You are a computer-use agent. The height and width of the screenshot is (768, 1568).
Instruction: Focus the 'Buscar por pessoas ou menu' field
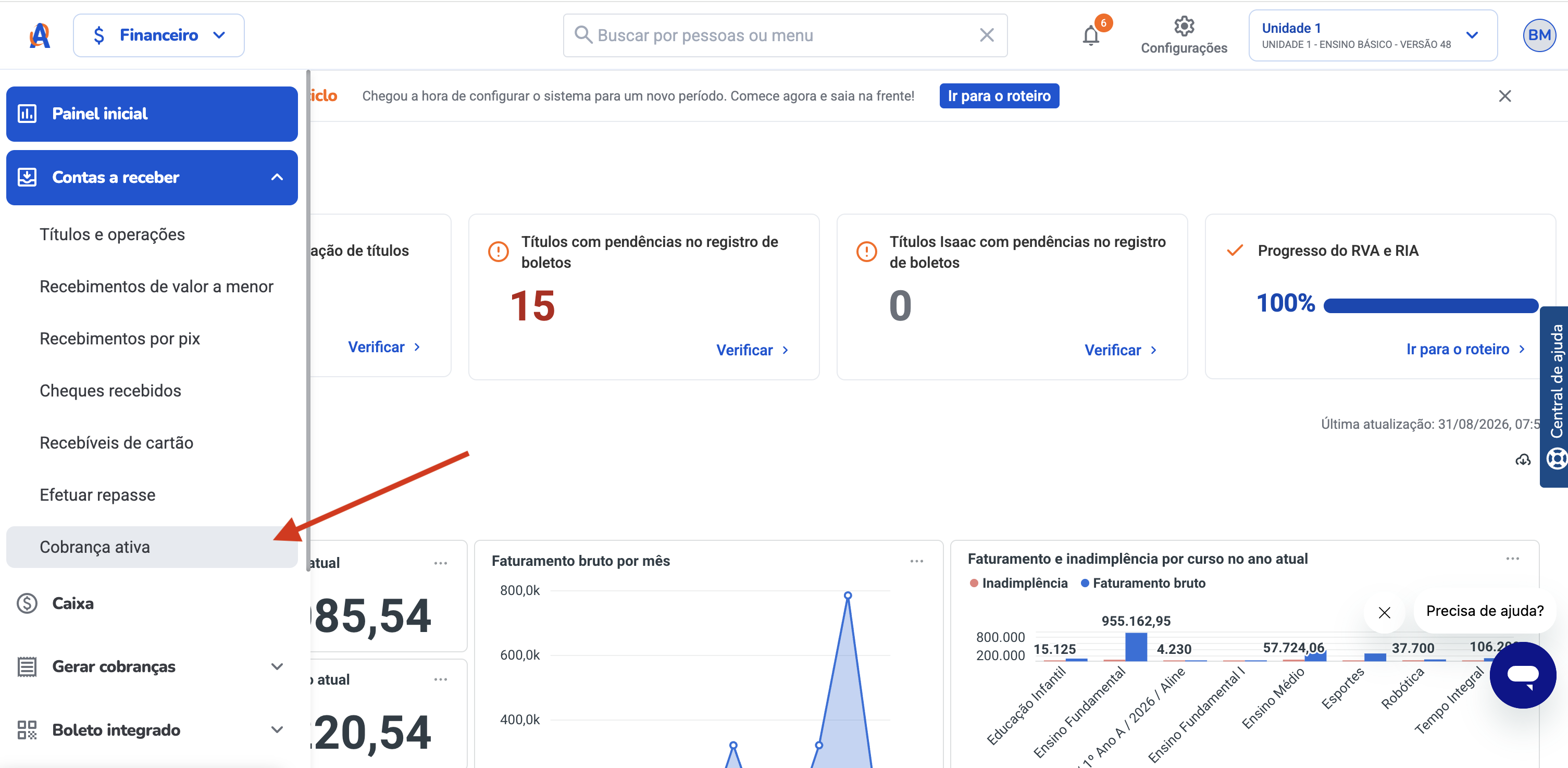point(785,35)
